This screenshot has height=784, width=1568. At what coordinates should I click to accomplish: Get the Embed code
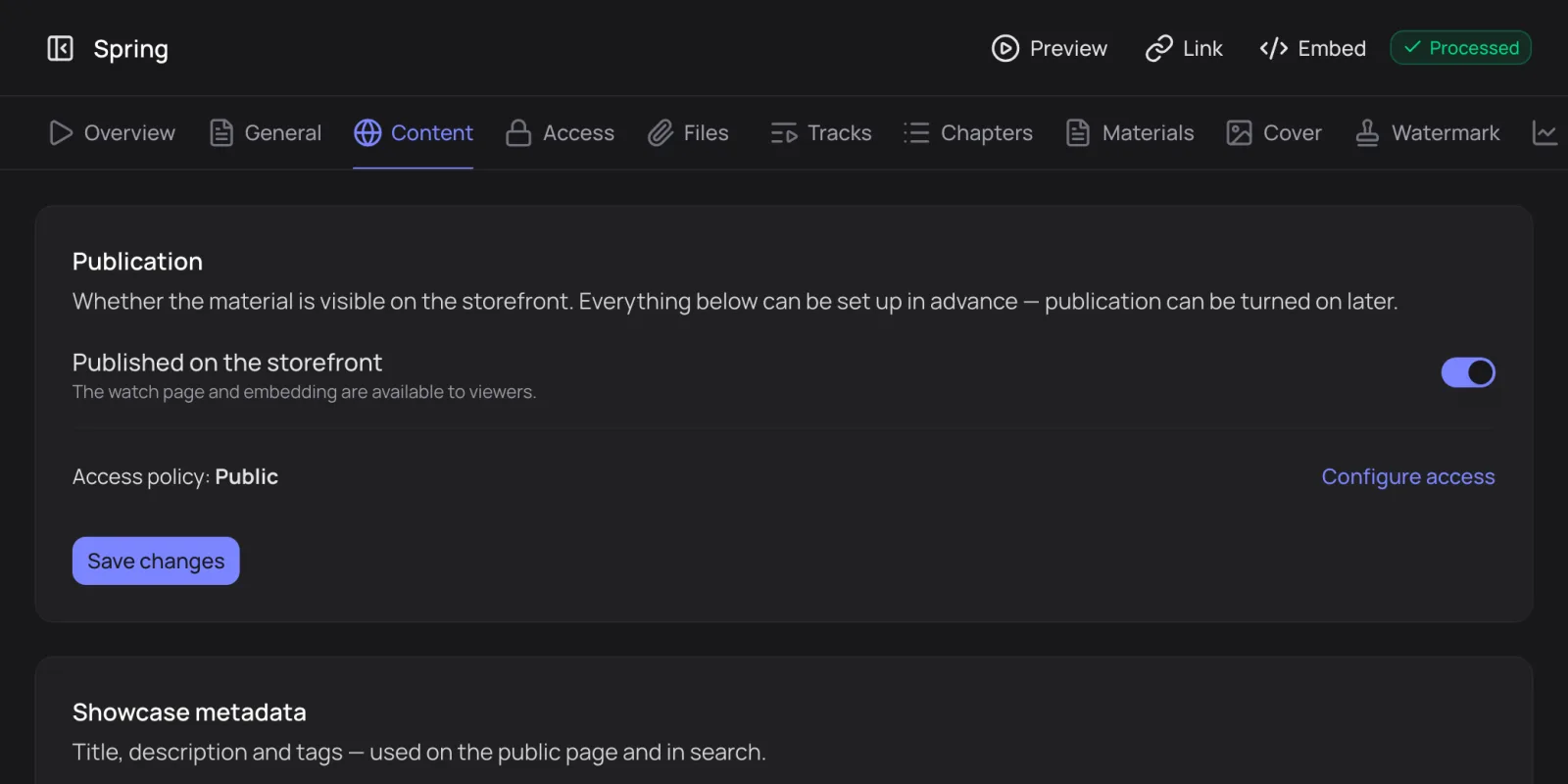tap(1313, 48)
